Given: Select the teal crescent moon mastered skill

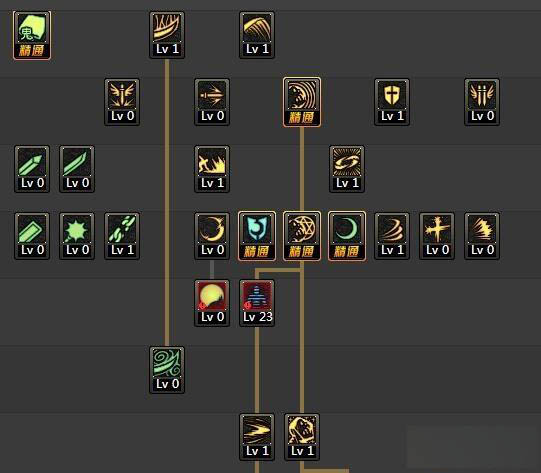Looking at the screenshot, I should point(347,236).
